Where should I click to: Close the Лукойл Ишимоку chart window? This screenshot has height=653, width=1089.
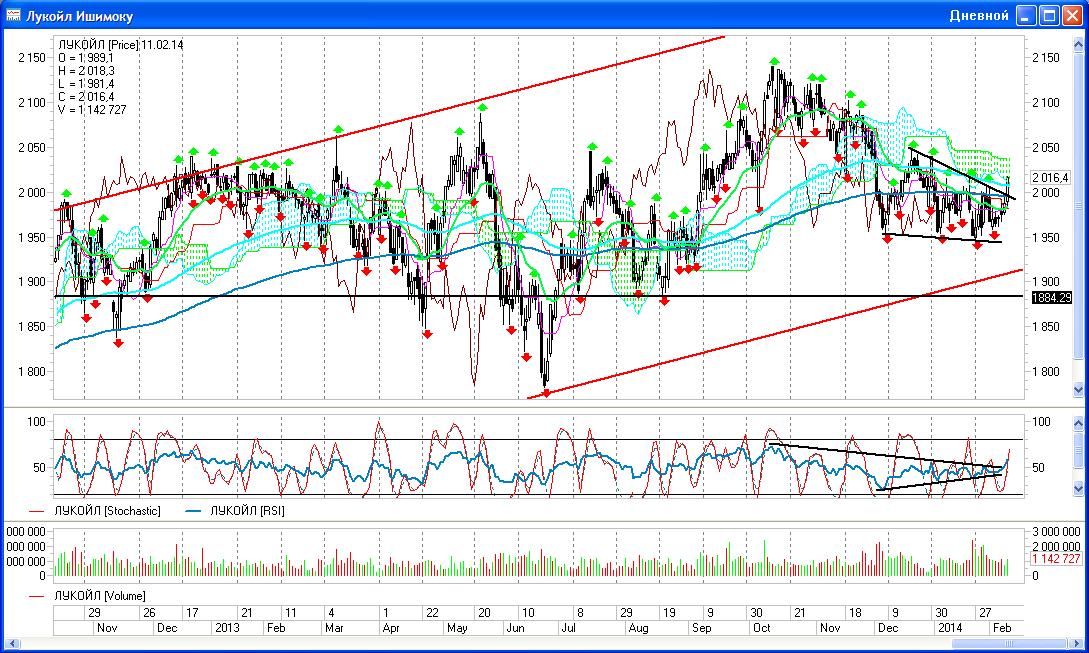1071,16
